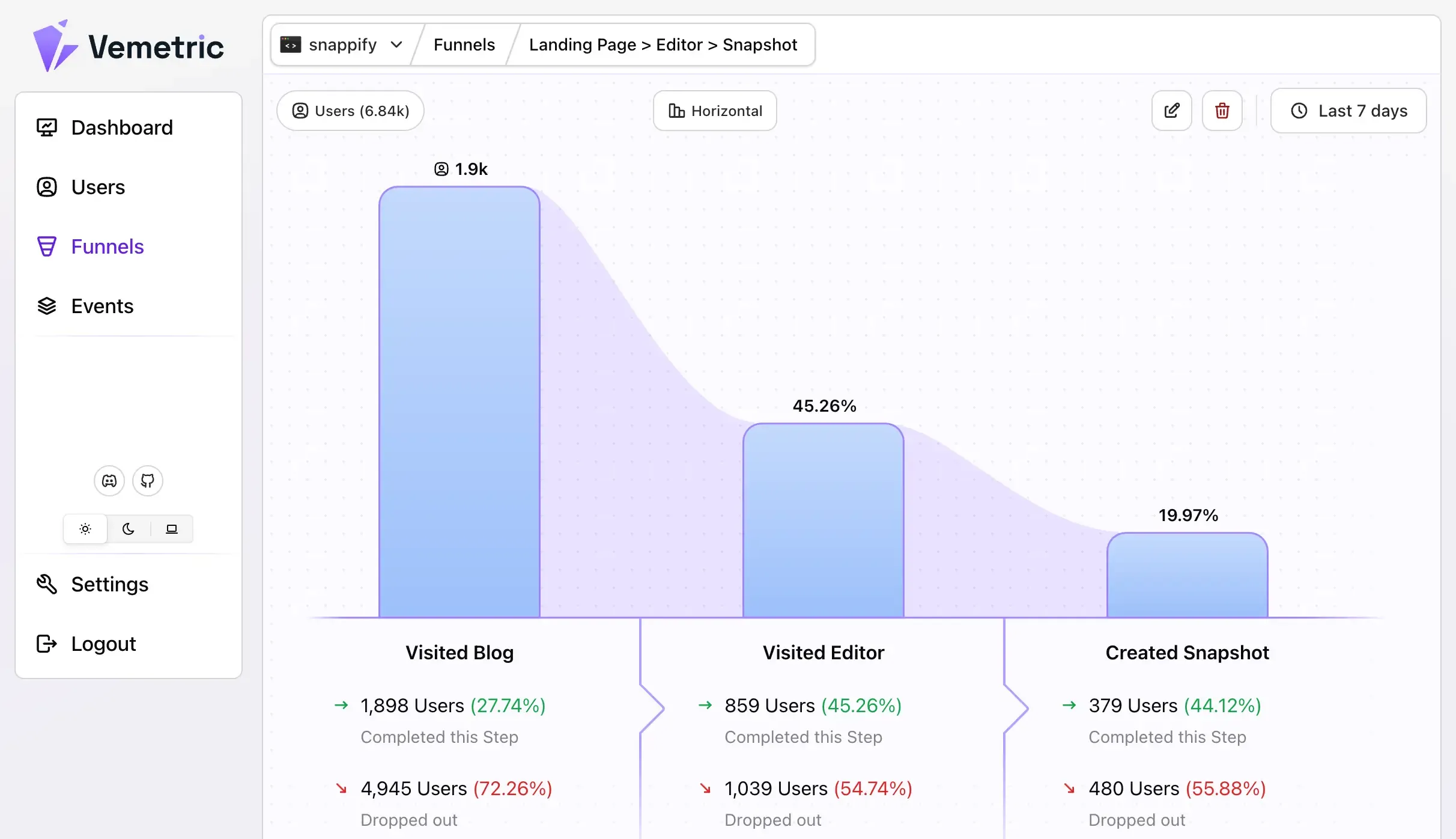Open the Discord community icon
The image size is (1456, 839).
109,481
